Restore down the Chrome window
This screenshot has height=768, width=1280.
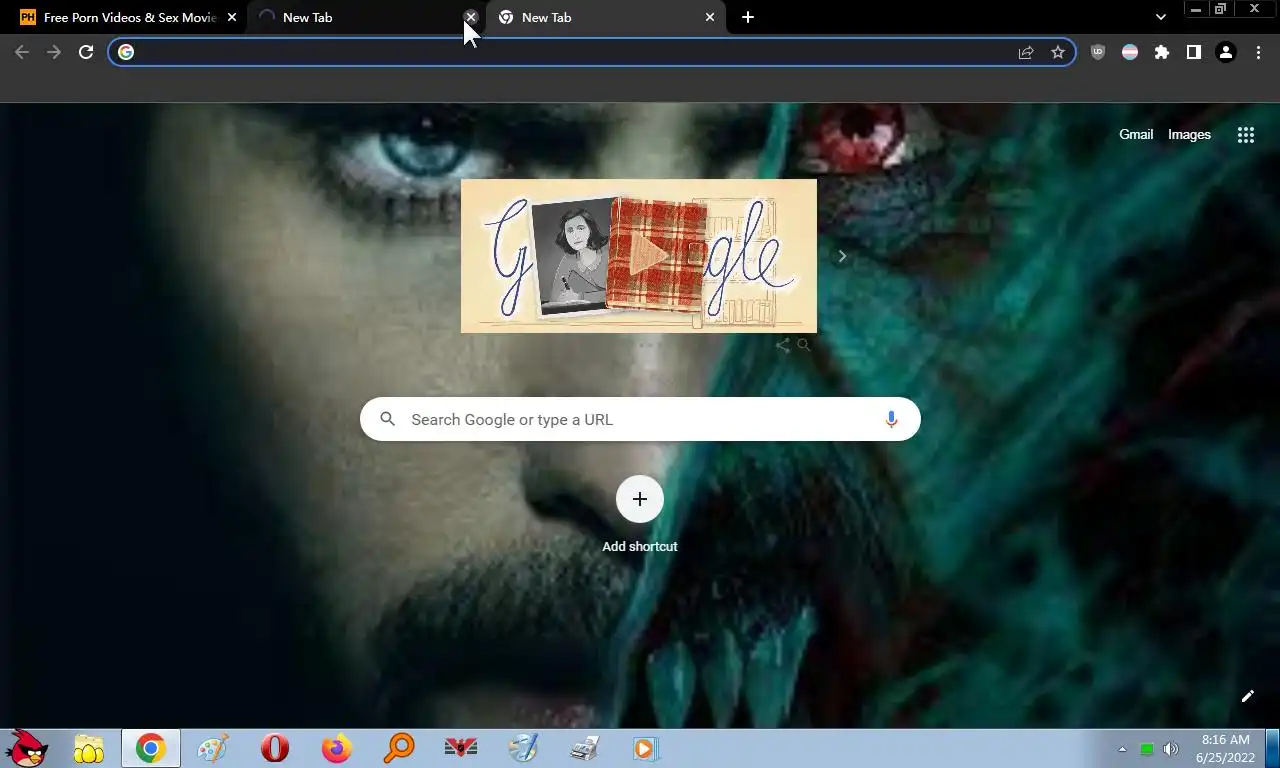click(x=1220, y=9)
